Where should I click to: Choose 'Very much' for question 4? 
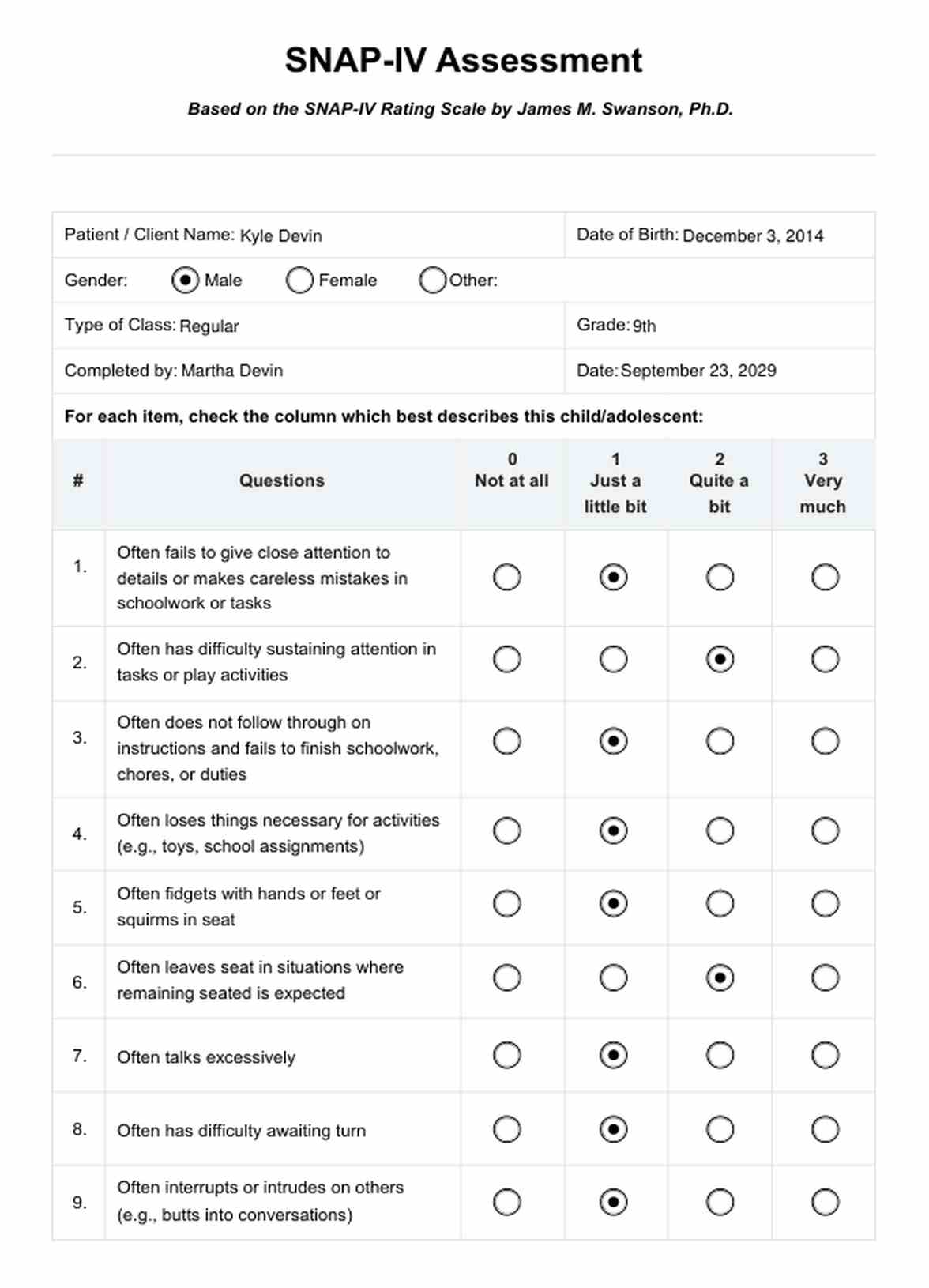(x=825, y=830)
